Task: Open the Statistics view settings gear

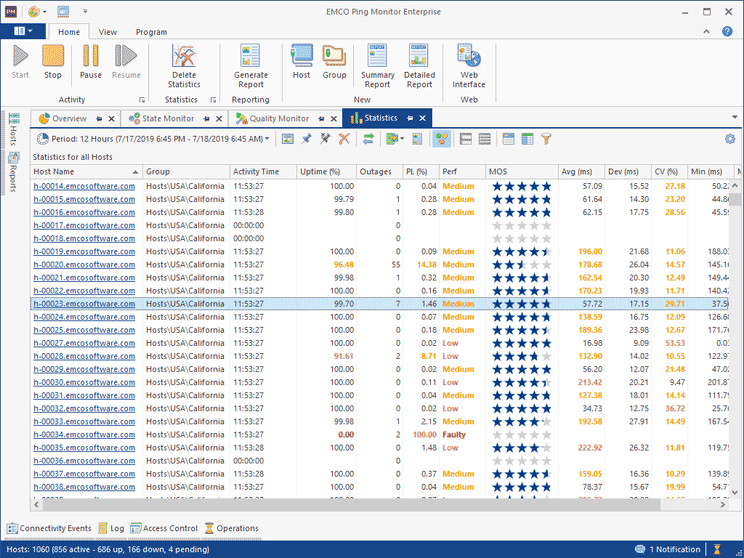Action: (730, 139)
